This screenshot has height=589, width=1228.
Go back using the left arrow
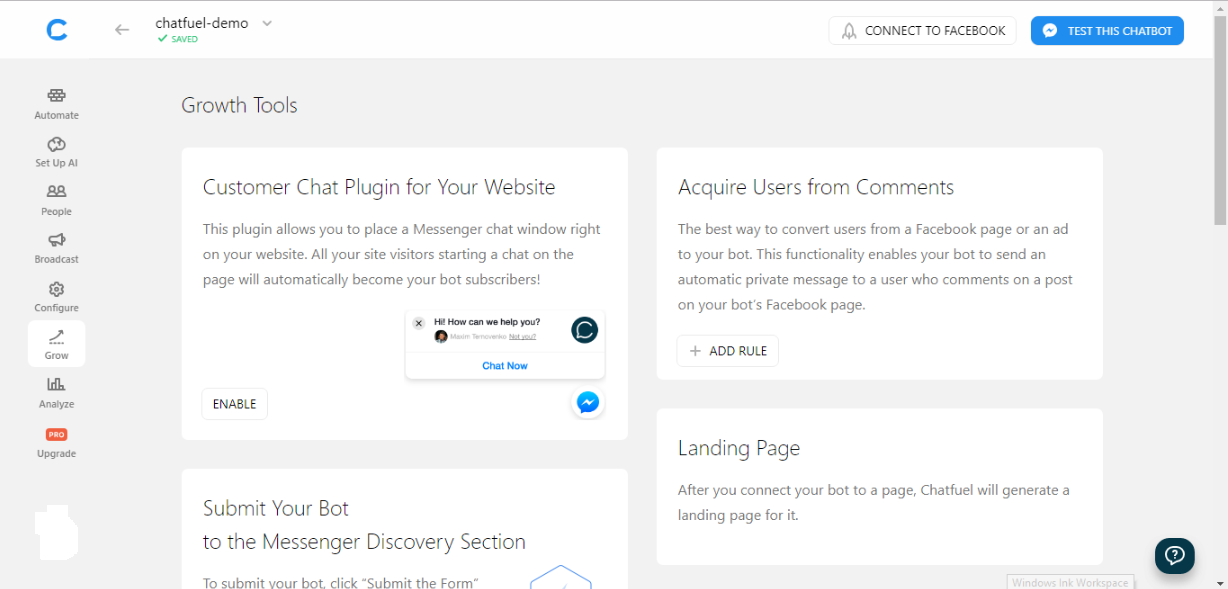[x=122, y=30]
